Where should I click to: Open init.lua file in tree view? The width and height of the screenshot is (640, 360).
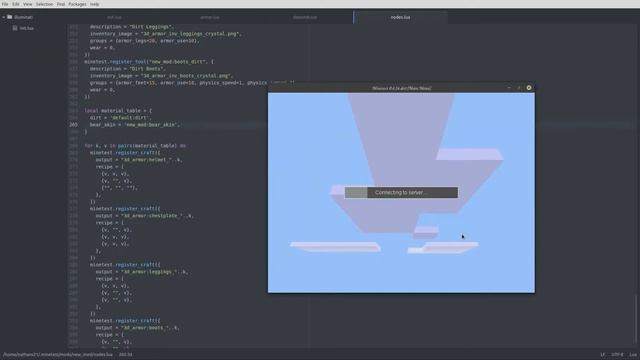click(x=27, y=28)
